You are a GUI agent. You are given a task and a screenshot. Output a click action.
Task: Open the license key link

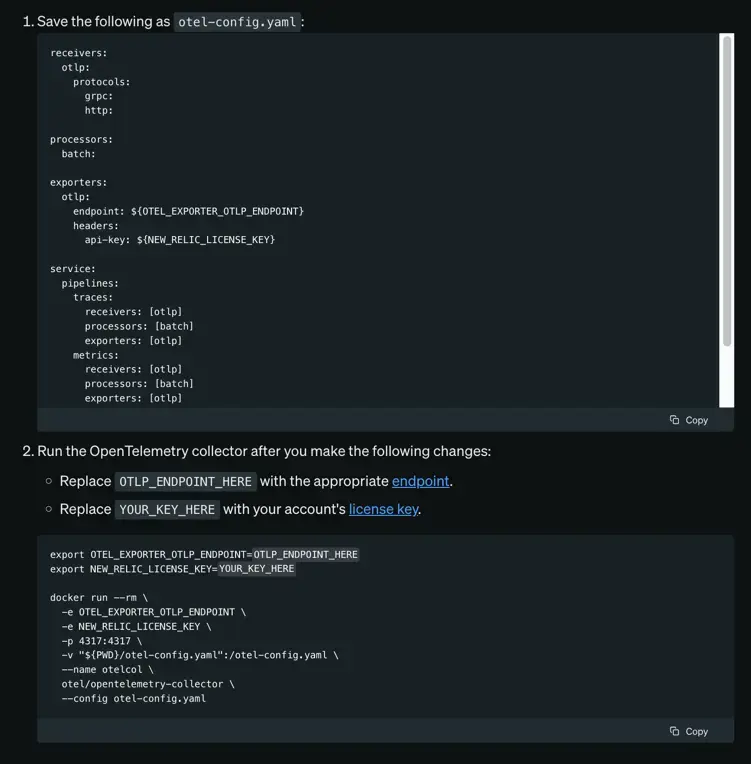[383, 509]
